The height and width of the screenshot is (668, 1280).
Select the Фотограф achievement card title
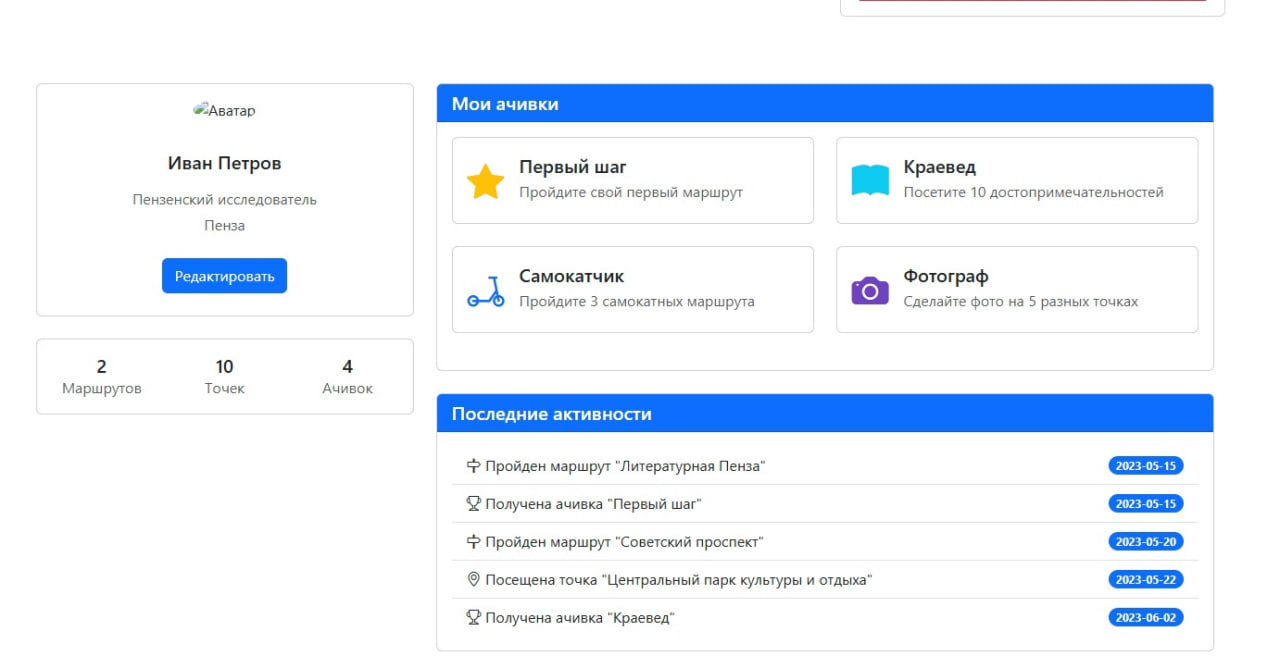(x=945, y=277)
